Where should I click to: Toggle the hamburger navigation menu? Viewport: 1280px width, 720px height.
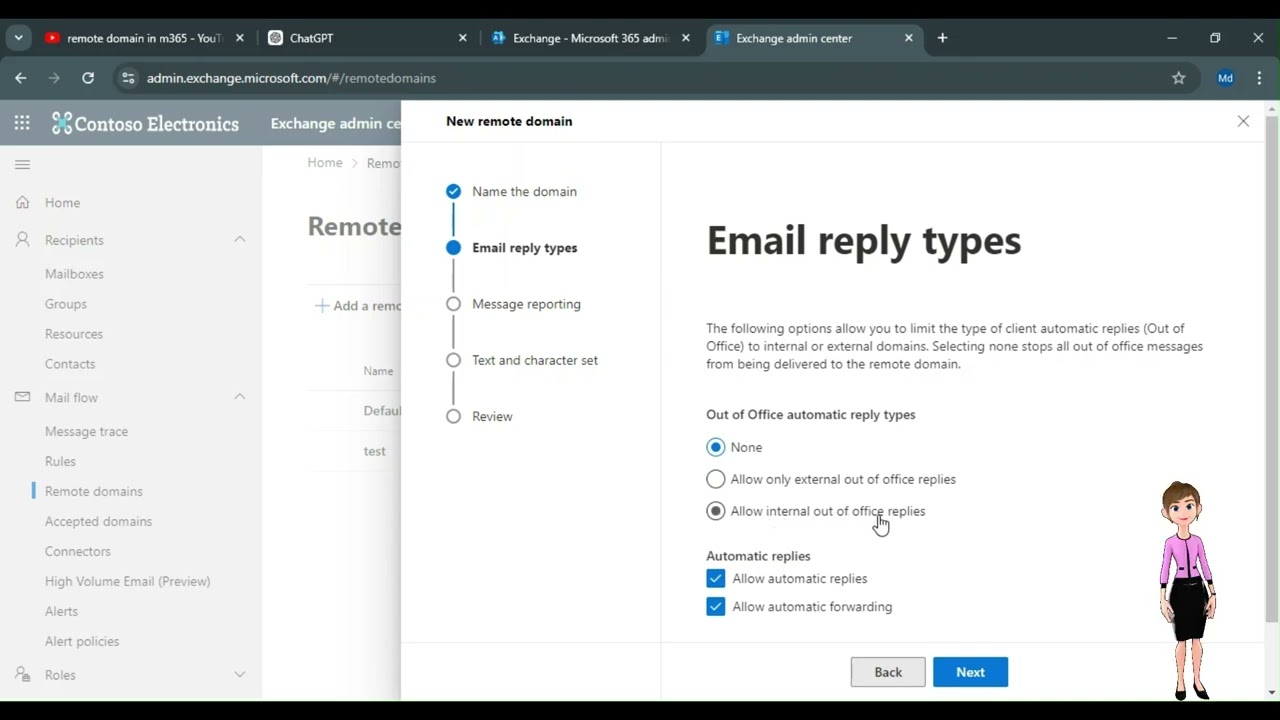tap(22, 165)
